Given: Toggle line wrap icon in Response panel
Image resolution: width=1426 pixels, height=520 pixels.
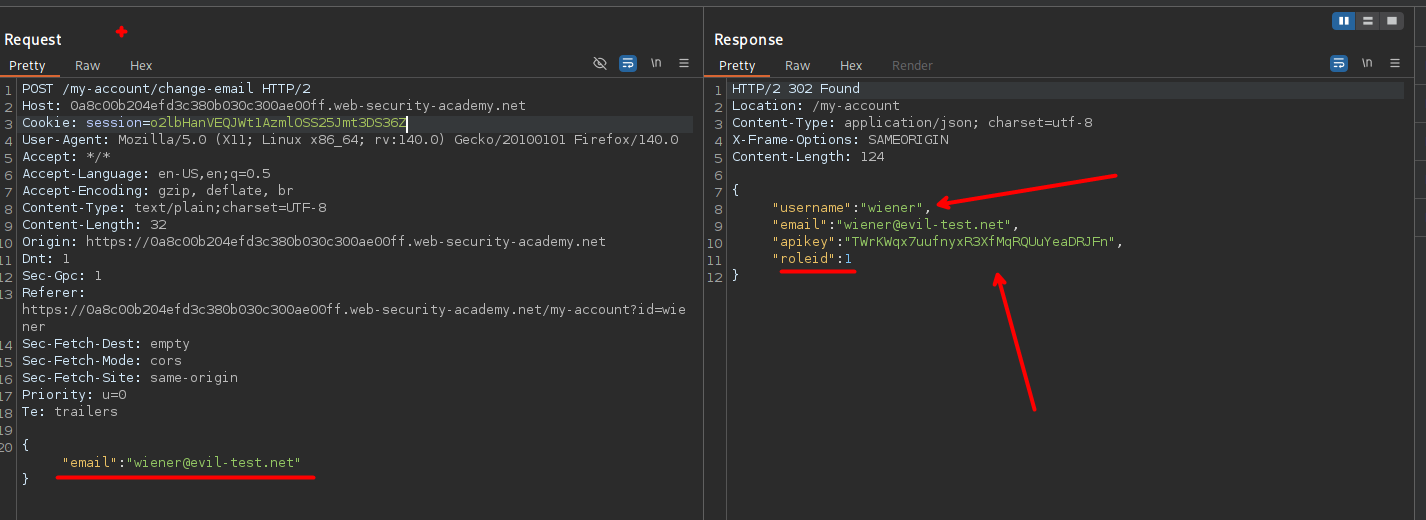Looking at the screenshot, I should [x=1339, y=63].
